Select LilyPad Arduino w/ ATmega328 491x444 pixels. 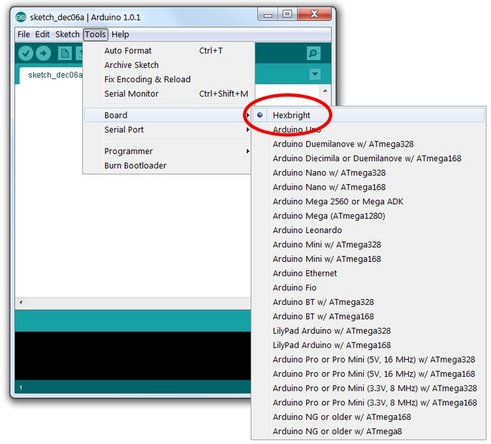[368, 331]
